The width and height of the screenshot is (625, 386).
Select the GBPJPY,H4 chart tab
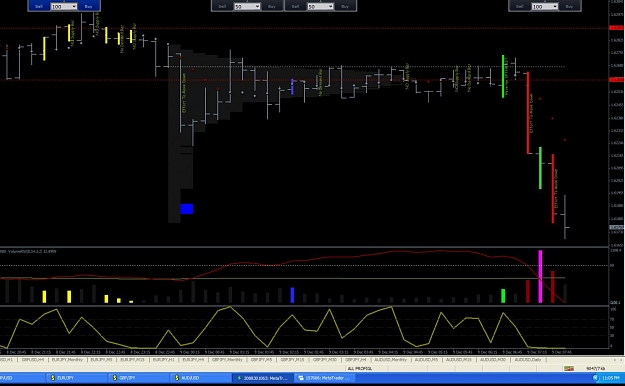pyautogui.click(x=356, y=359)
